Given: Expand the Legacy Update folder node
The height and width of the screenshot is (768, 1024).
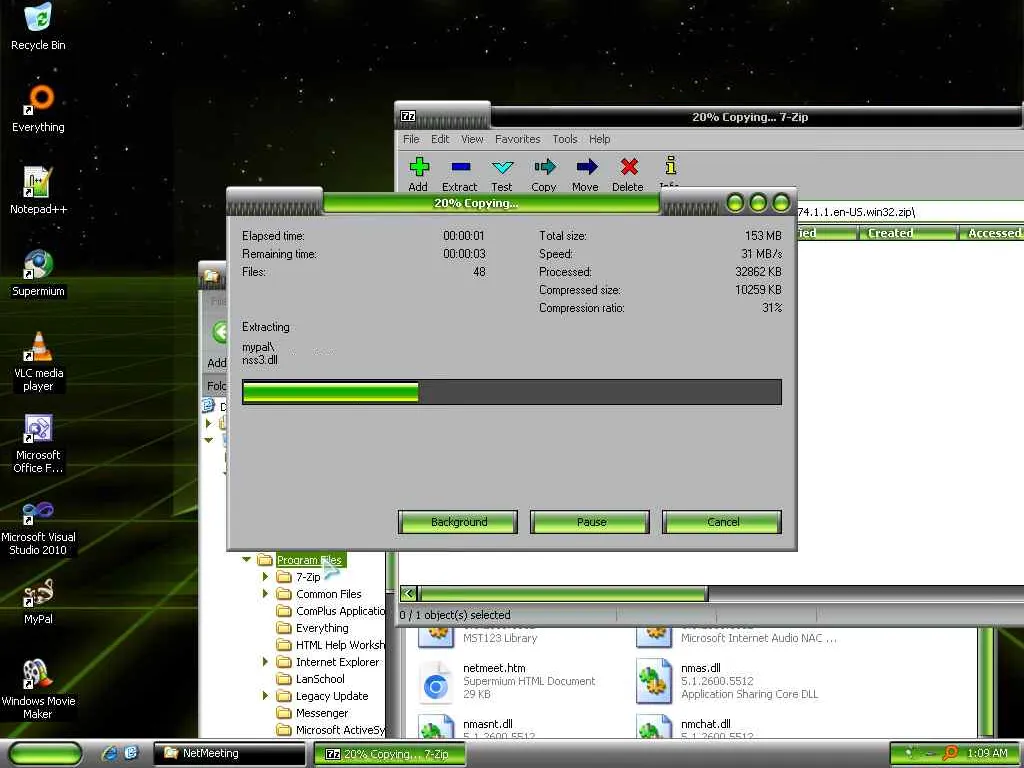Looking at the screenshot, I should (265, 696).
